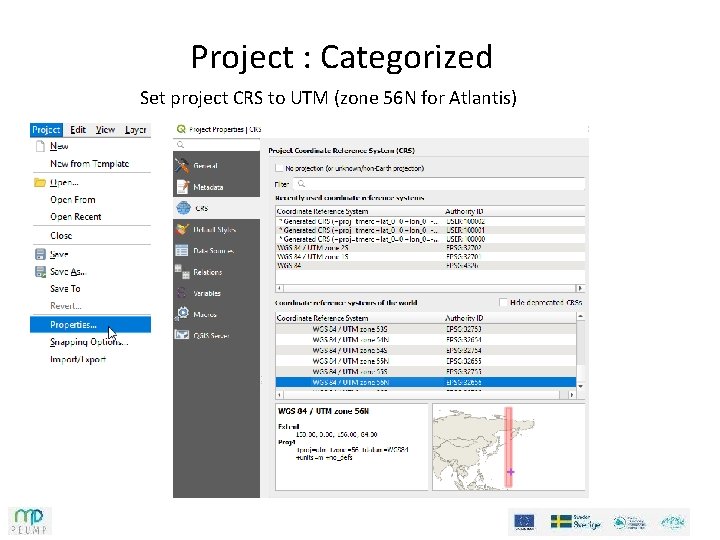Viewport: 720px width, 540px height.
Task: Click recent list scroll right arrow
Action: point(580,288)
